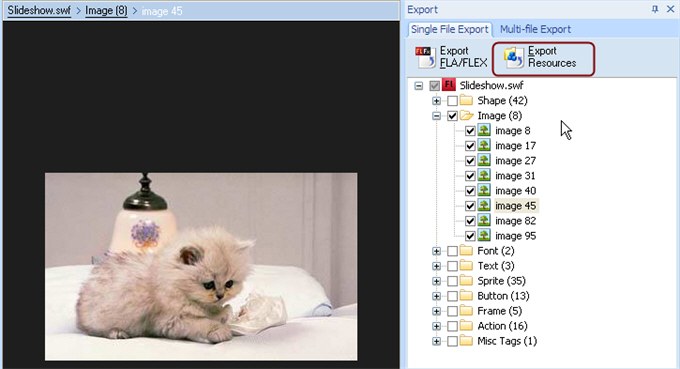Viewport: 680px width, 369px height.
Task: Uncheck the image 82 checkbox
Action: [x=470, y=221]
